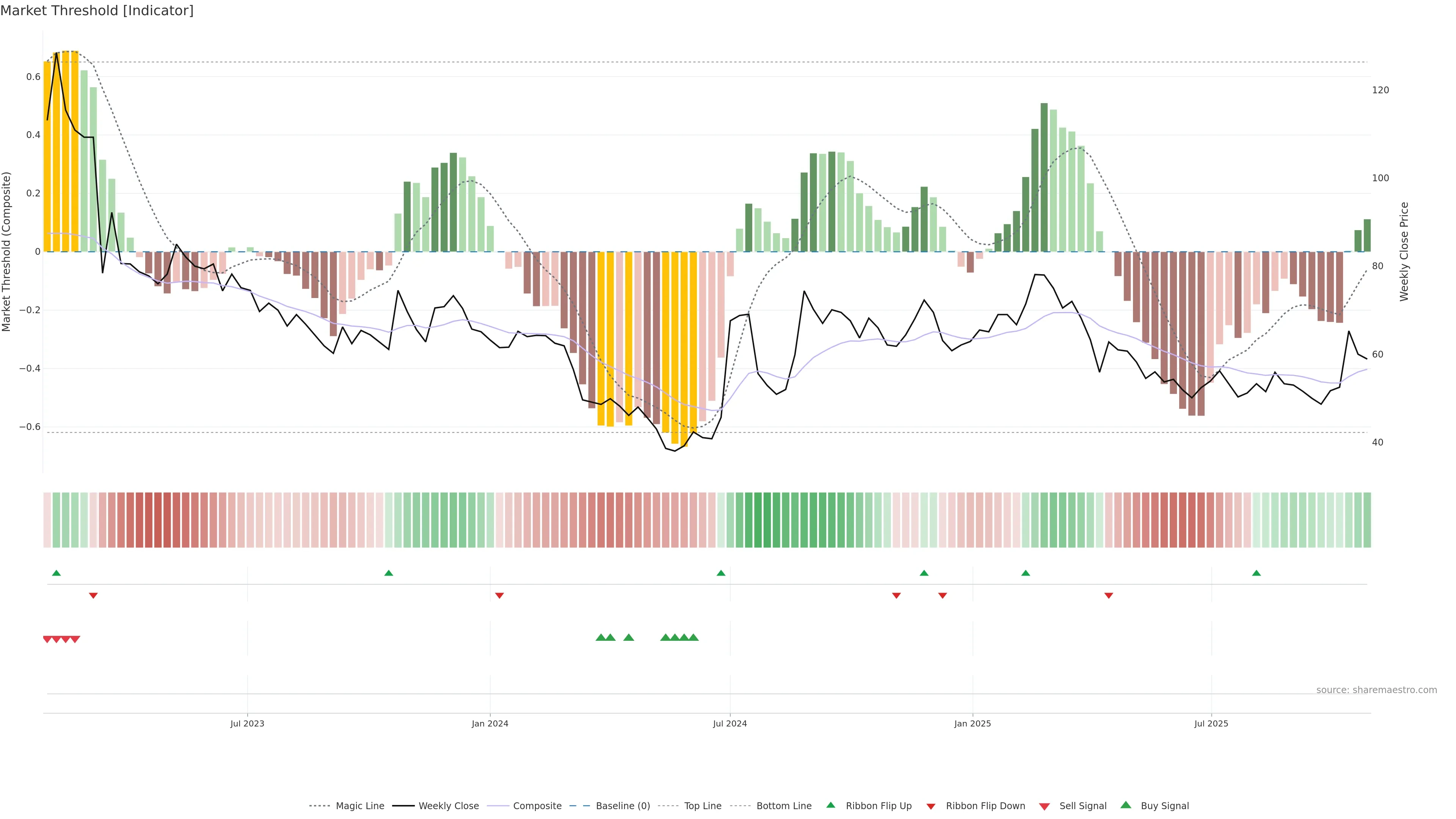Click the green Ribbon Flip Up legend triangle
The width and height of the screenshot is (1456, 819).
tap(830, 805)
